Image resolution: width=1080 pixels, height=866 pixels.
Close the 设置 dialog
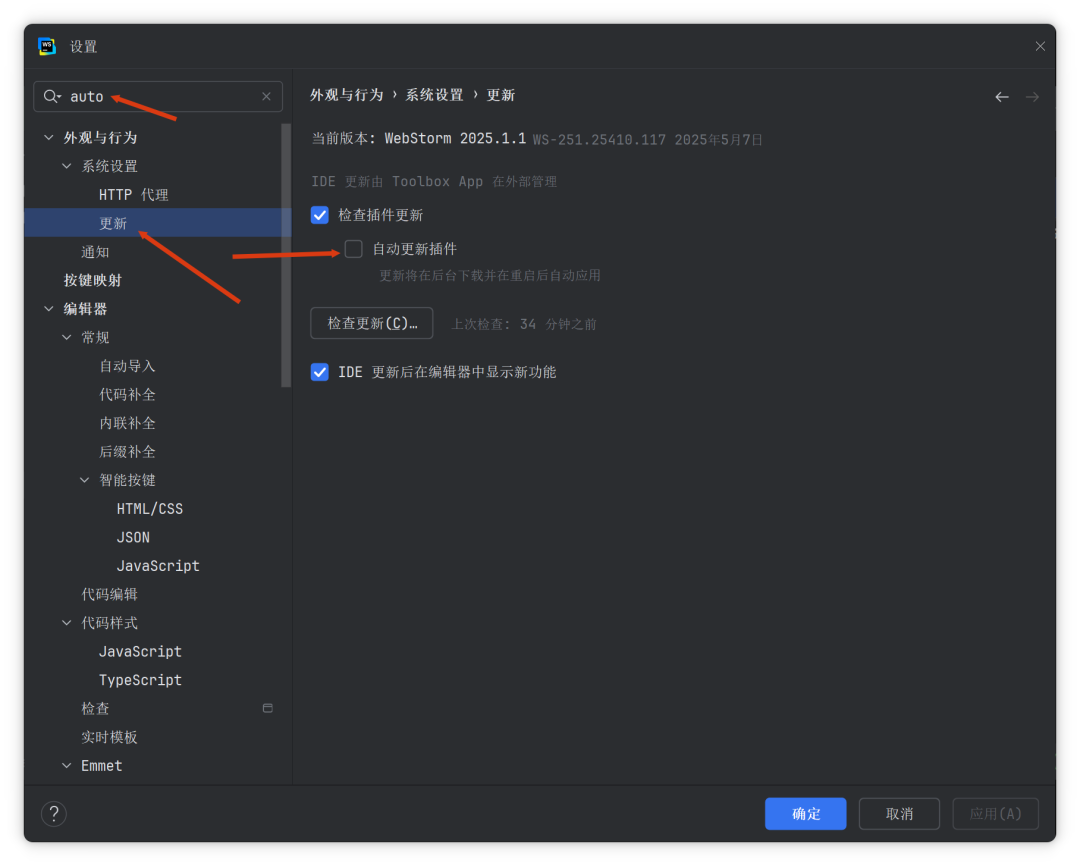(x=1040, y=46)
